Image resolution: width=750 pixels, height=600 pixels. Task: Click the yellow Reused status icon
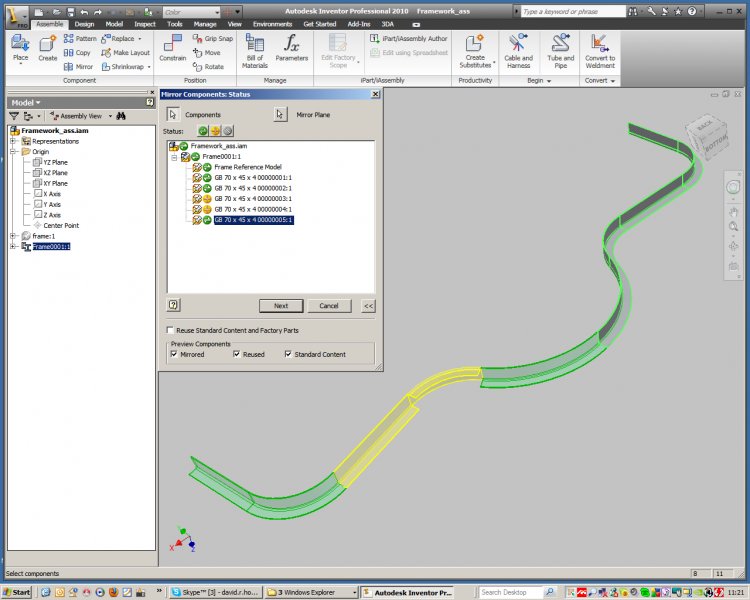(215, 131)
